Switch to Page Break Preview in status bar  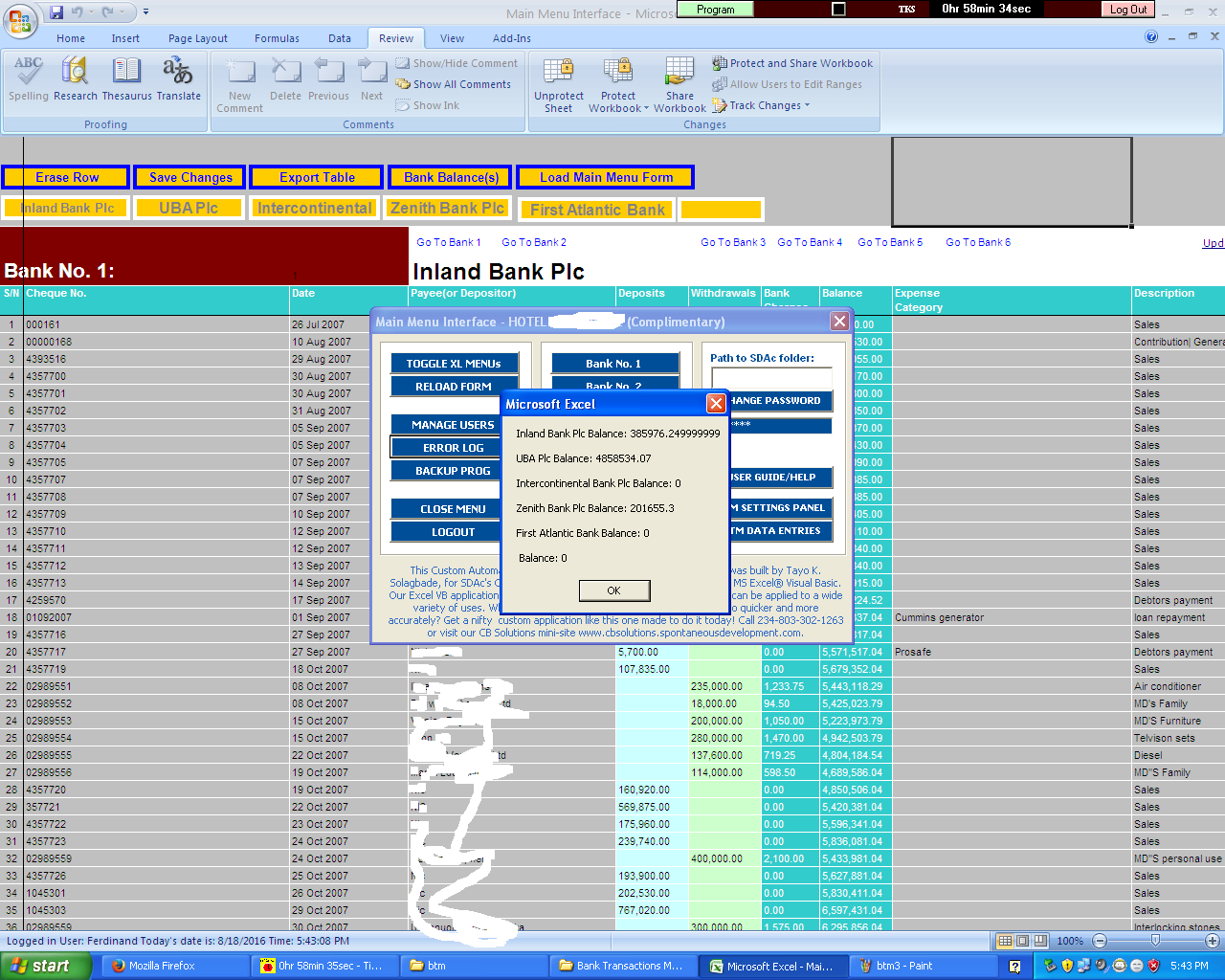point(1040,941)
